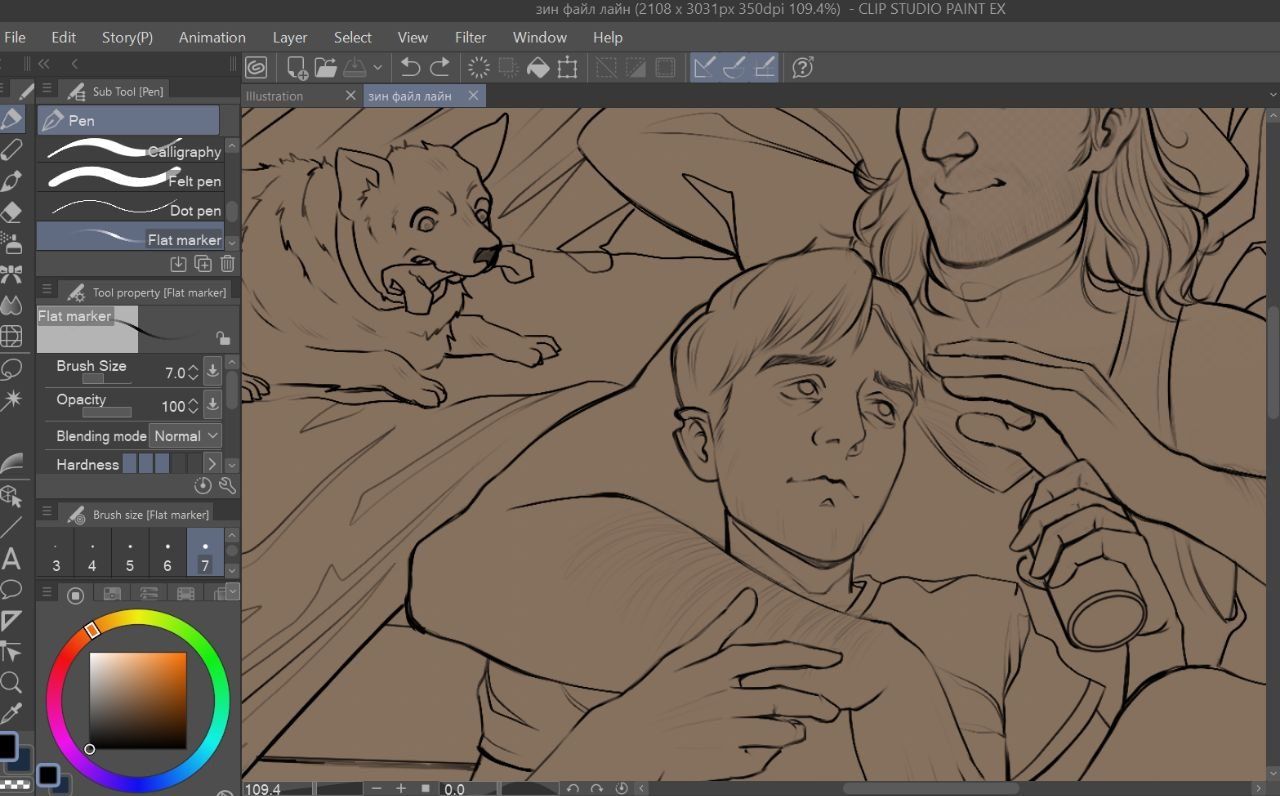Collapse the left palette dock double-arrow

(x=44, y=64)
